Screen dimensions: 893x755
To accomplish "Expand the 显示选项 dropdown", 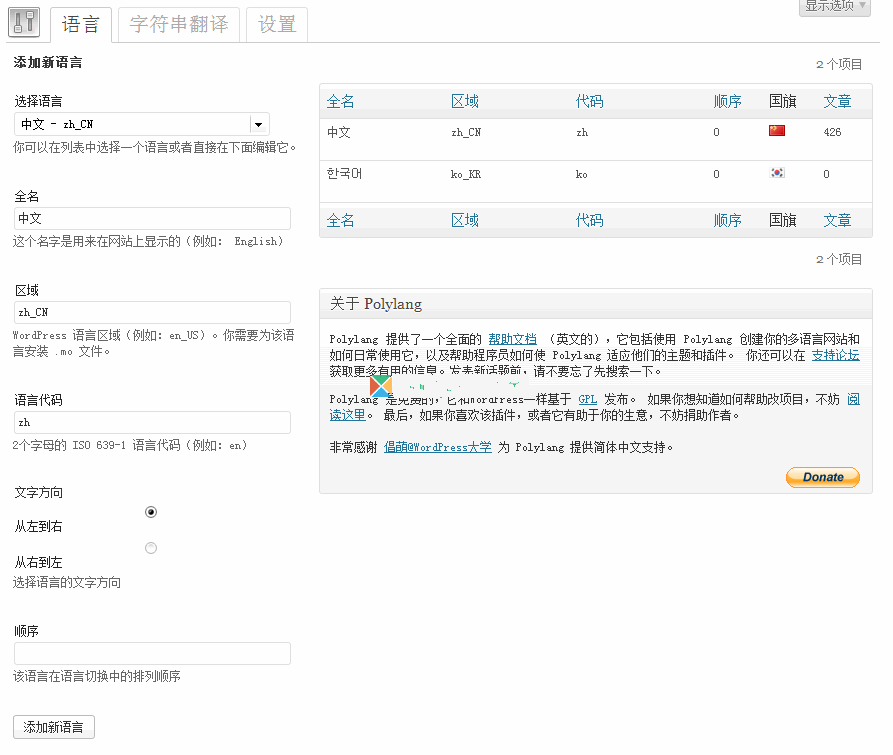I will [x=835, y=6].
